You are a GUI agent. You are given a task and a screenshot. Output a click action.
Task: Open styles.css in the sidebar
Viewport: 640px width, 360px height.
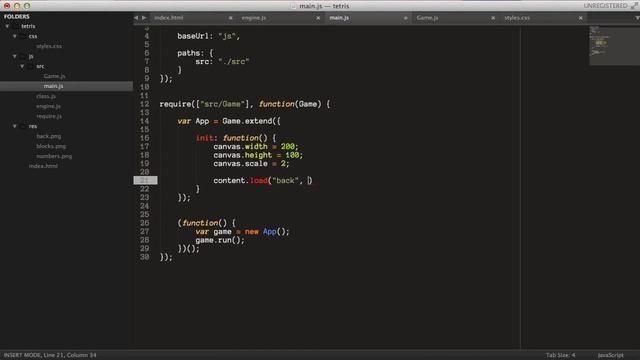[49, 46]
